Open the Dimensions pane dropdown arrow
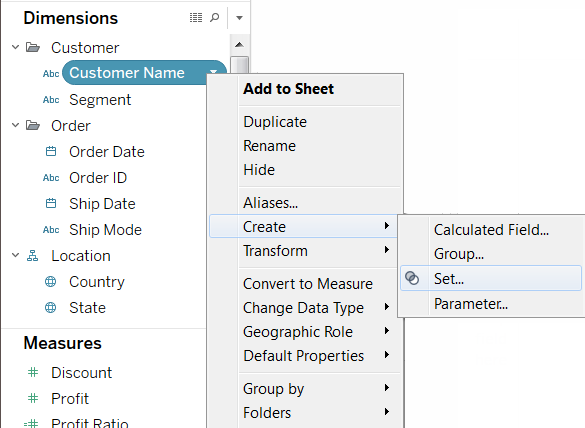This screenshot has width=585, height=428. (x=240, y=18)
